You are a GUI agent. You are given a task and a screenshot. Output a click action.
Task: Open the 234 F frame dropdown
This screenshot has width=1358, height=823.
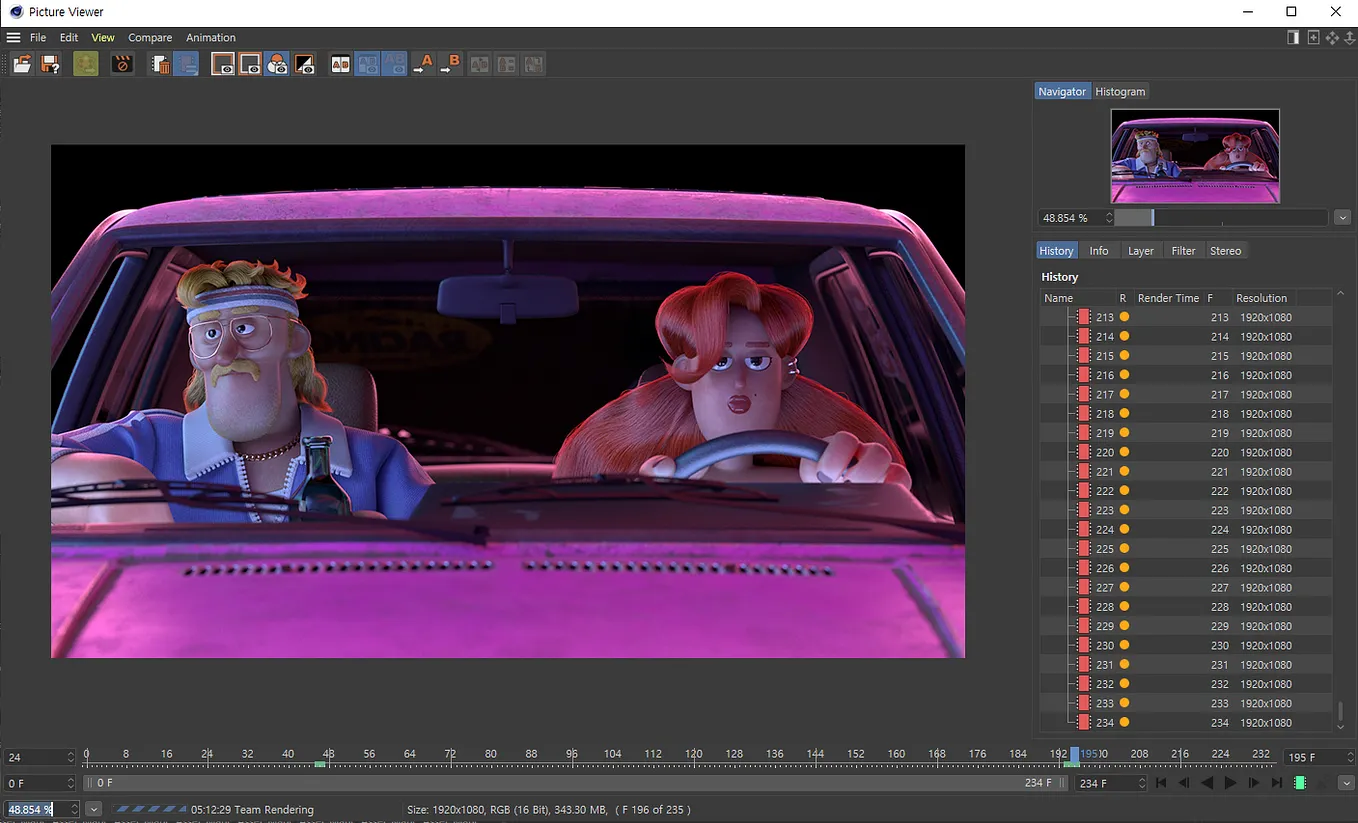1142,783
